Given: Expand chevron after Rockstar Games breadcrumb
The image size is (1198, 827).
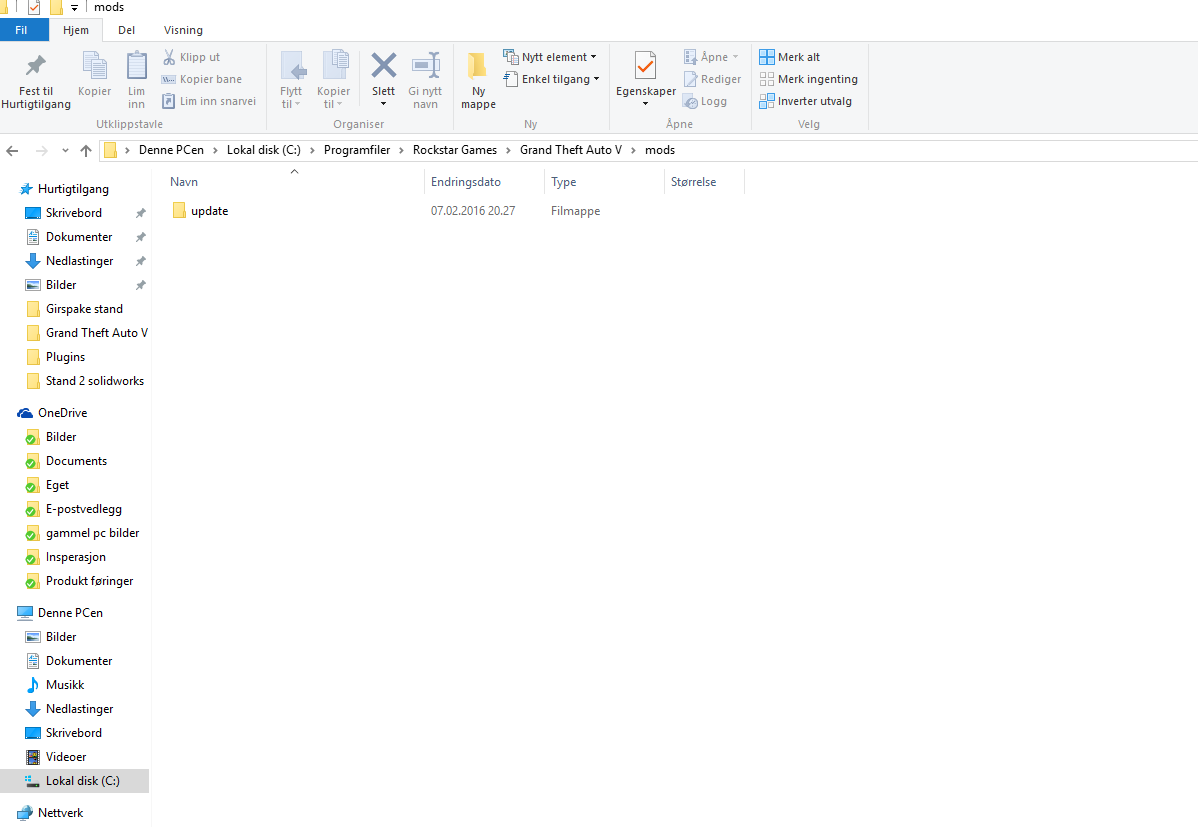Looking at the screenshot, I should coord(508,151).
